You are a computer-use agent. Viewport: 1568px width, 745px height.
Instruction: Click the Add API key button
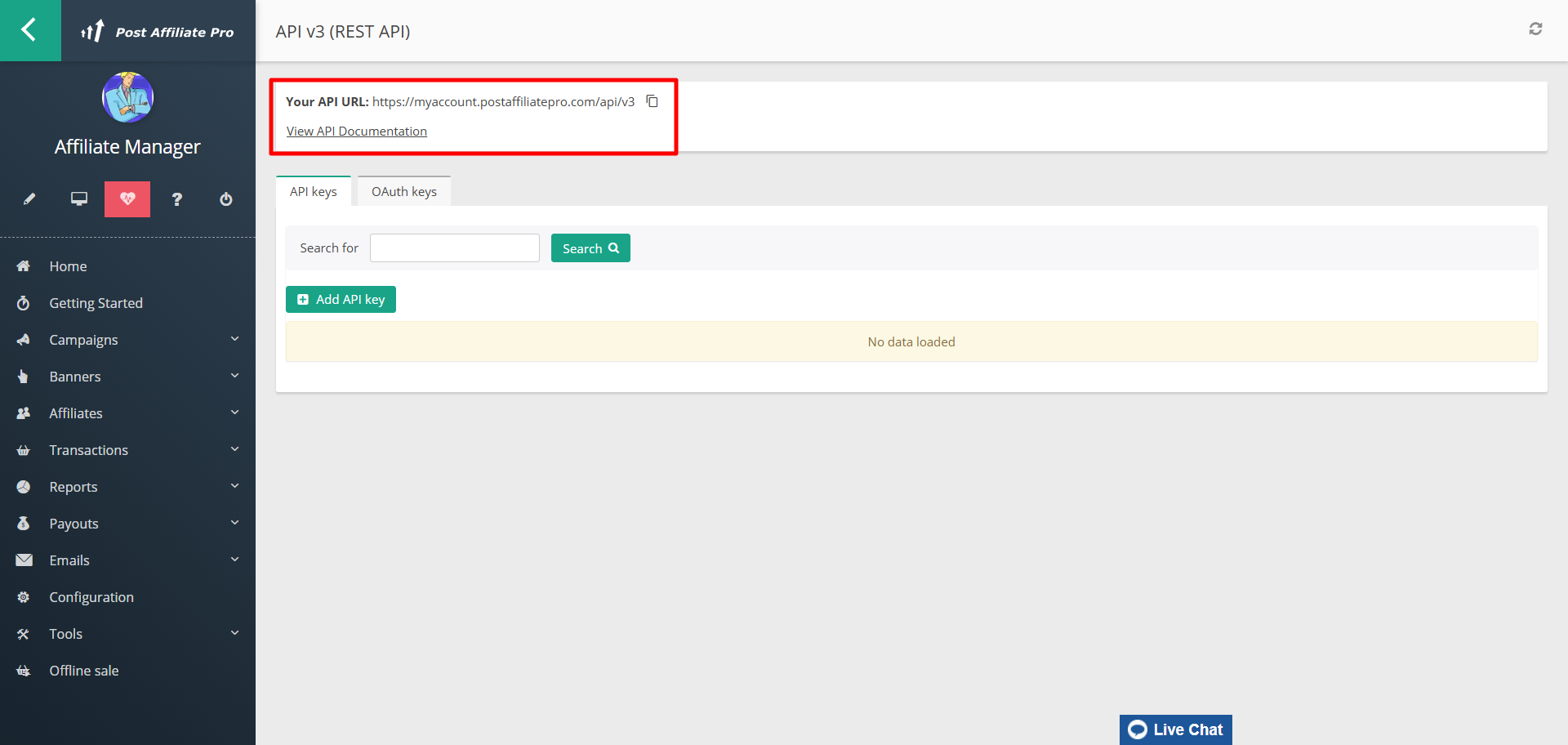pyautogui.click(x=341, y=299)
